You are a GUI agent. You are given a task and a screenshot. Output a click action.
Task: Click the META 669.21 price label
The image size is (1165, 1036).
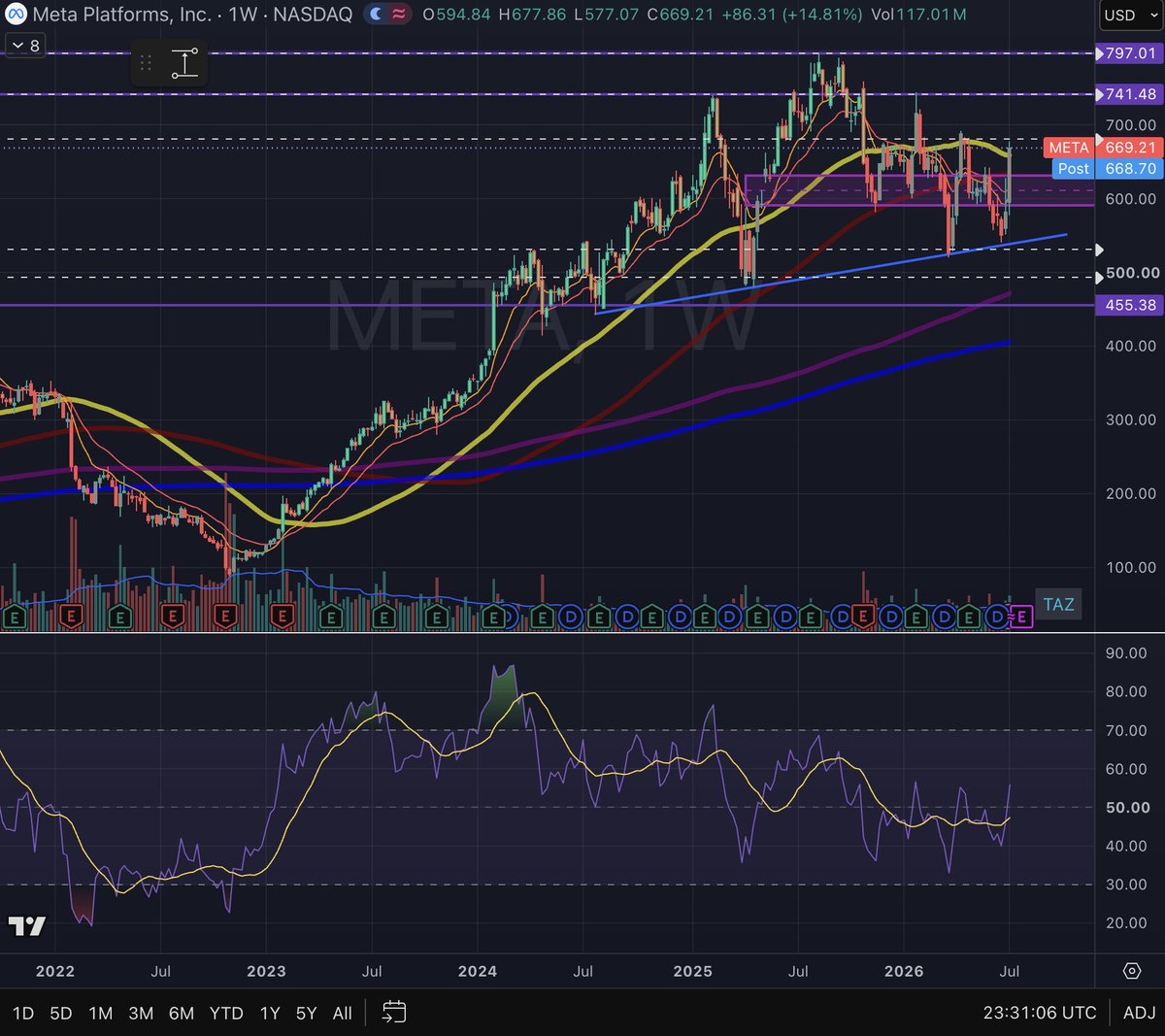point(1103,148)
